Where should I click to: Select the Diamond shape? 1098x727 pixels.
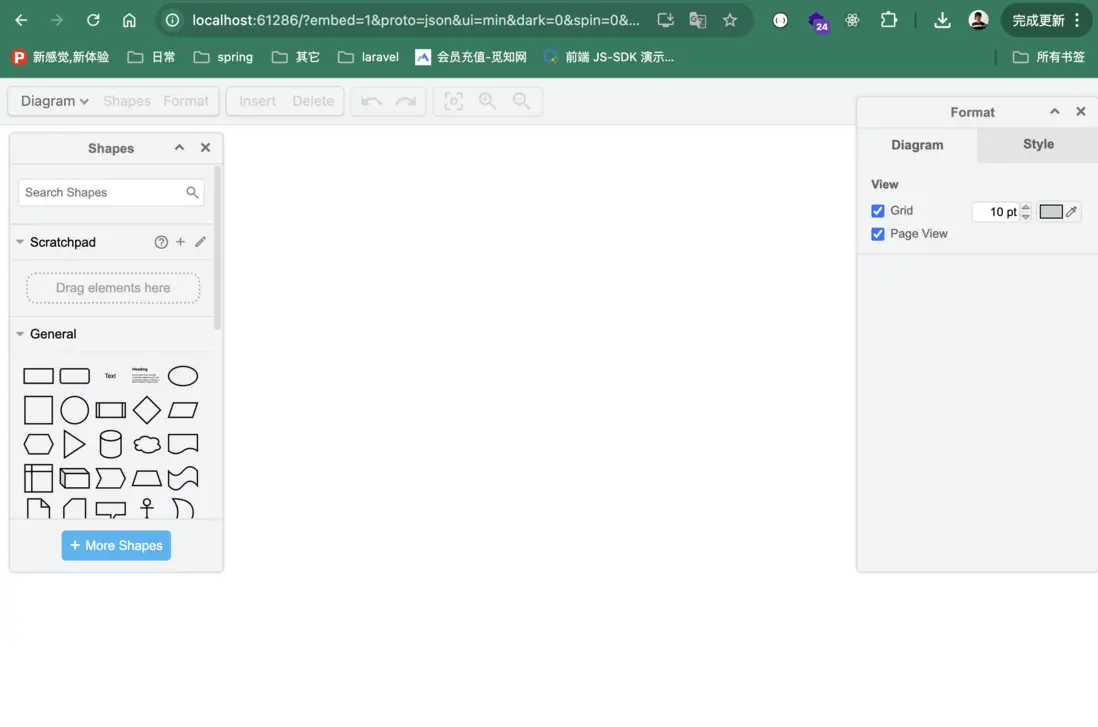(x=146, y=410)
